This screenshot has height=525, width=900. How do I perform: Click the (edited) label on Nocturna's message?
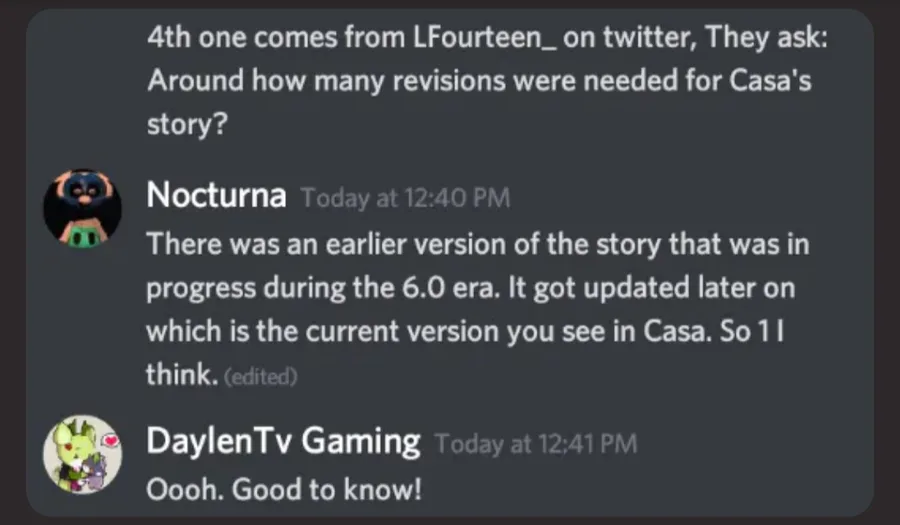[261, 376]
